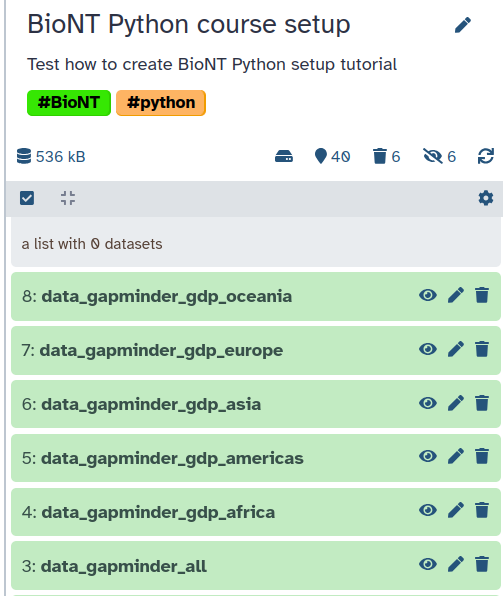Expand dataset 3 data_gapminder_all

point(114,566)
